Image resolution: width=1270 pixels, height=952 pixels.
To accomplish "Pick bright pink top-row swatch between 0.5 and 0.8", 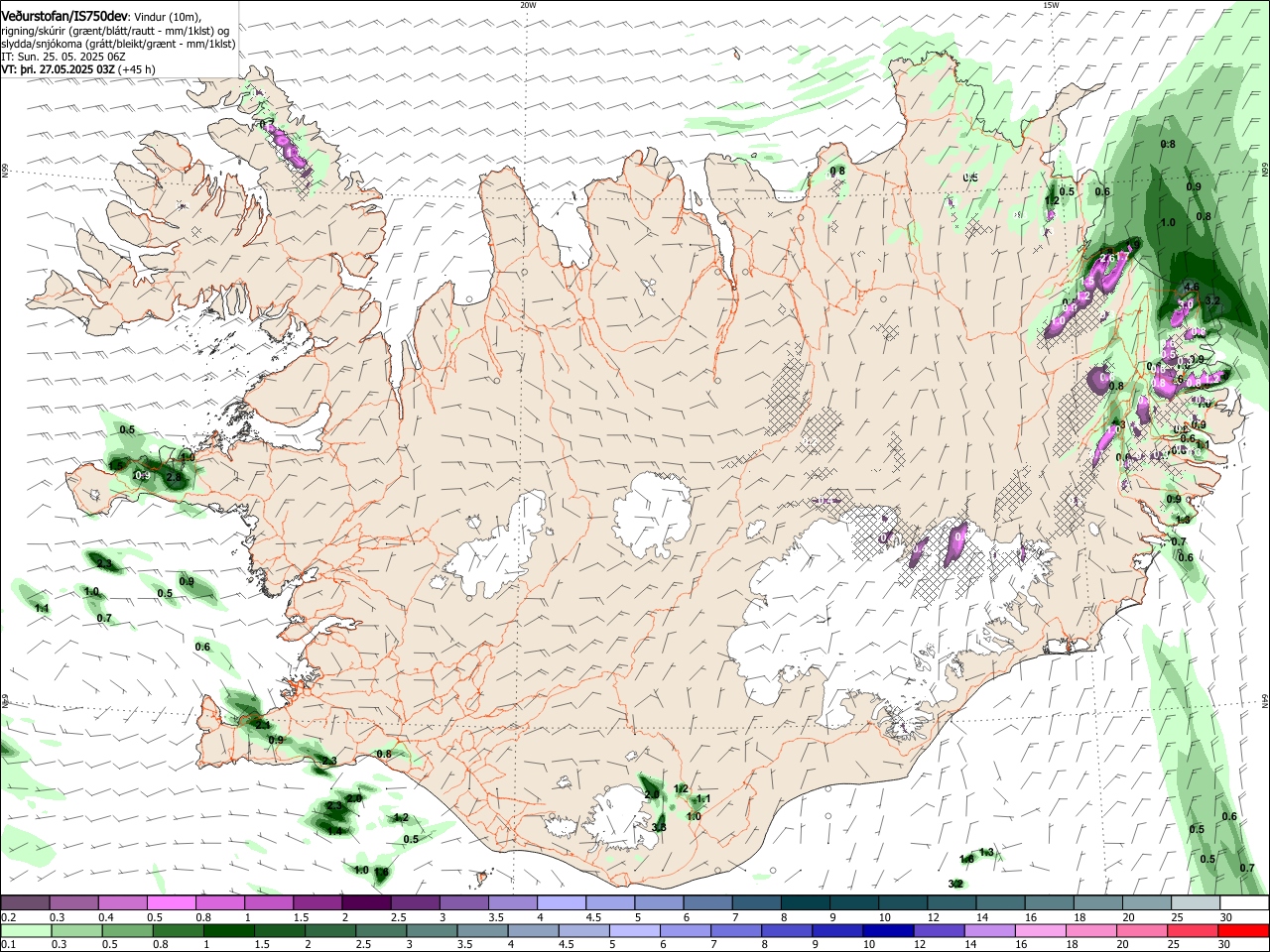I will tap(172, 903).
